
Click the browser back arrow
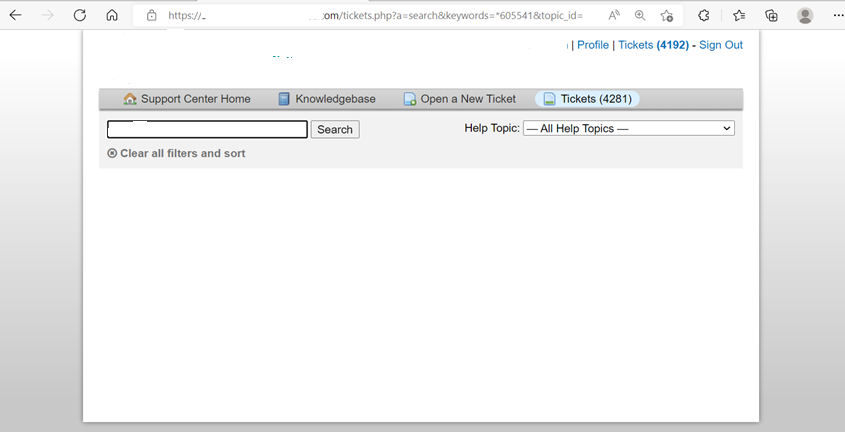(16, 16)
